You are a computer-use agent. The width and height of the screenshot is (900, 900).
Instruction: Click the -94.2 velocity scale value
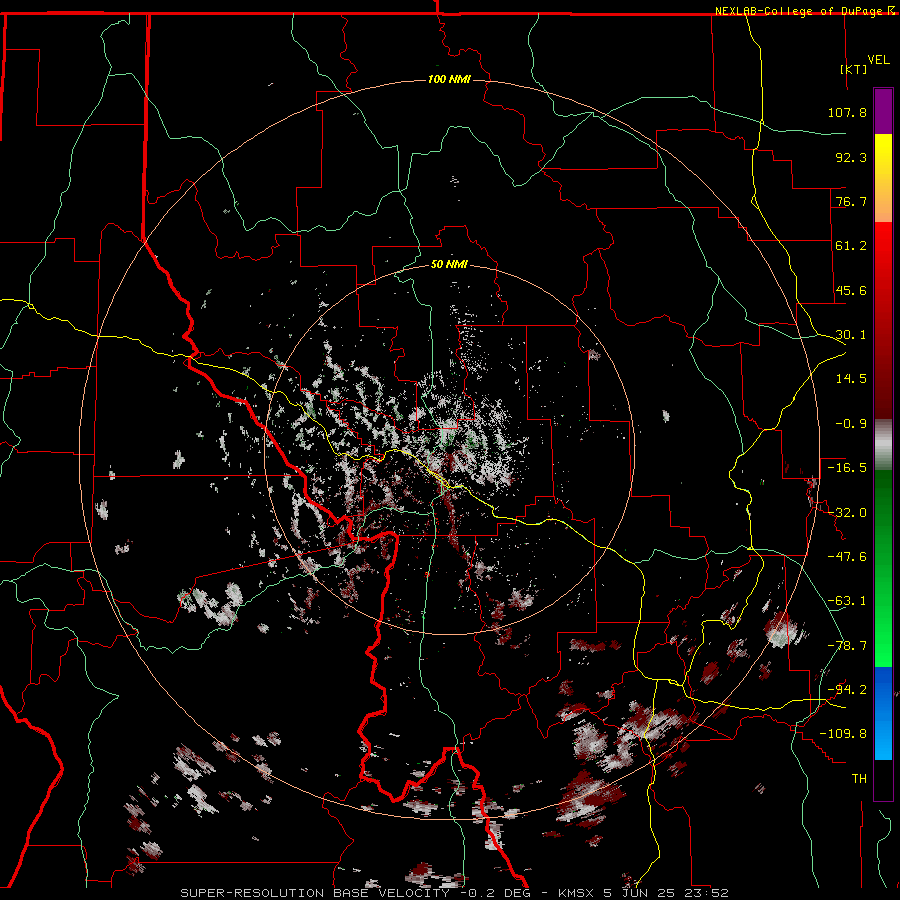tap(847, 690)
